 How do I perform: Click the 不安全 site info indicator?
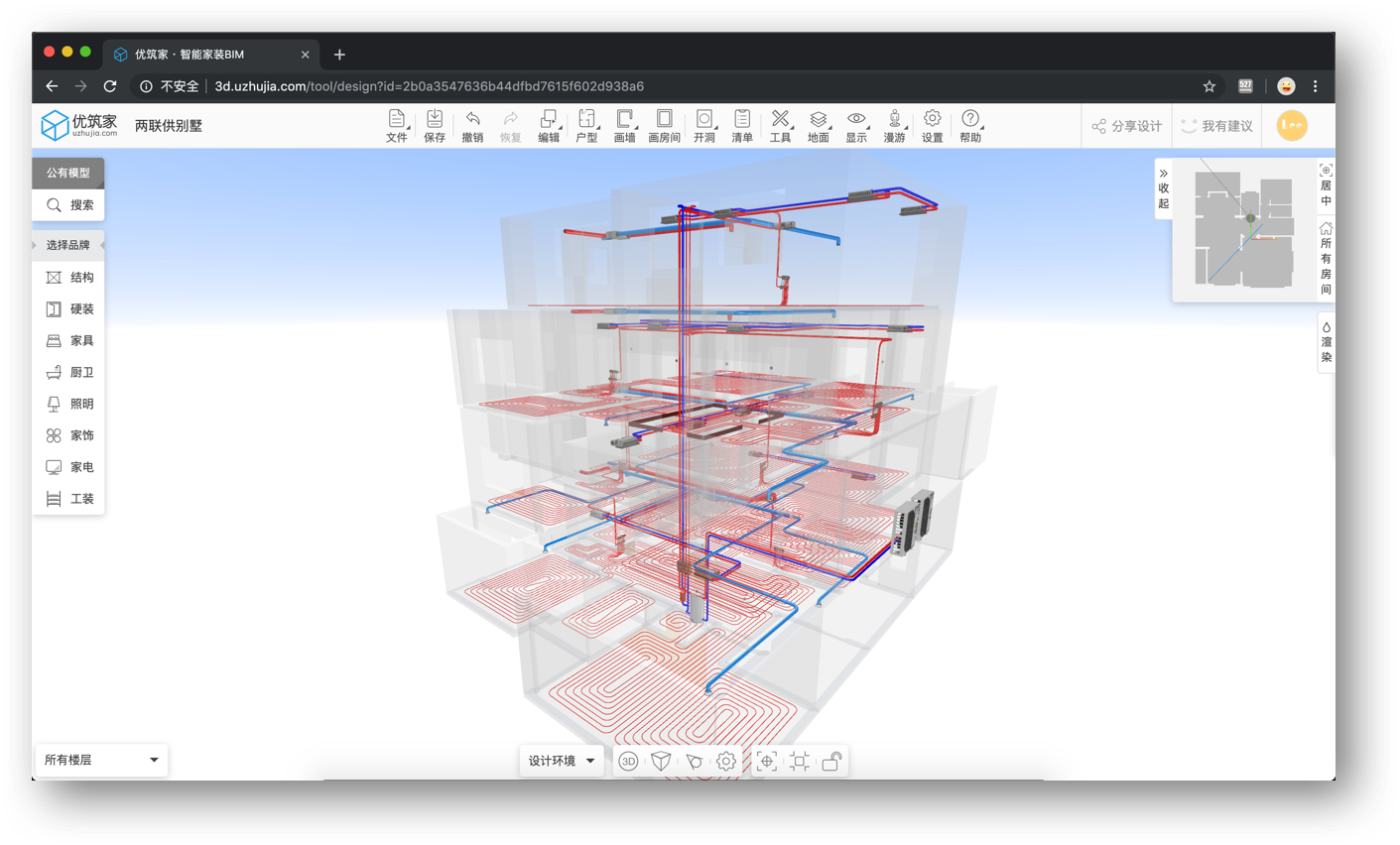pyautogui.click(x=170, y=86)
